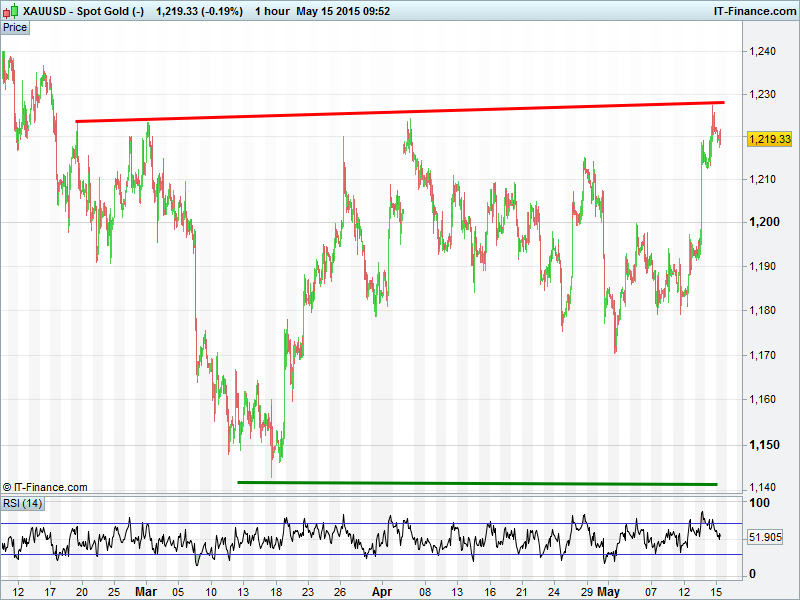This screenshot has width=800, height=600.
Task: Click the 51.905 RSI value tag
Action: [x=769, y=537]
